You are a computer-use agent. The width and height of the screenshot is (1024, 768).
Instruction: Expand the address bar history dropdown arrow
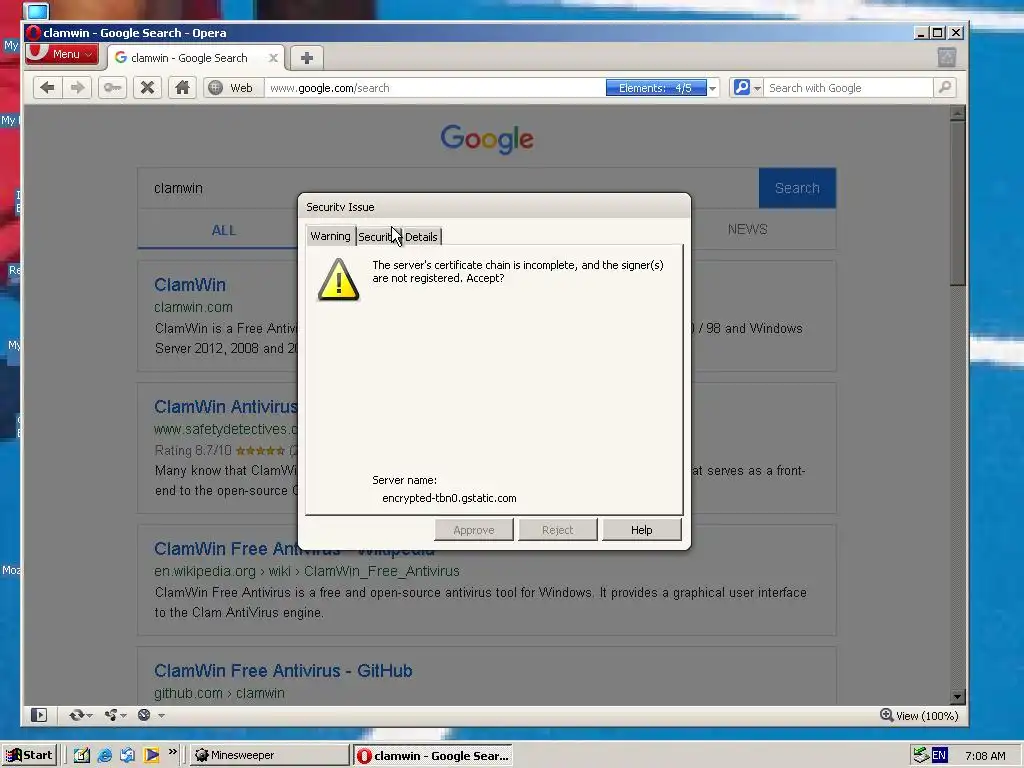(712, 88)
